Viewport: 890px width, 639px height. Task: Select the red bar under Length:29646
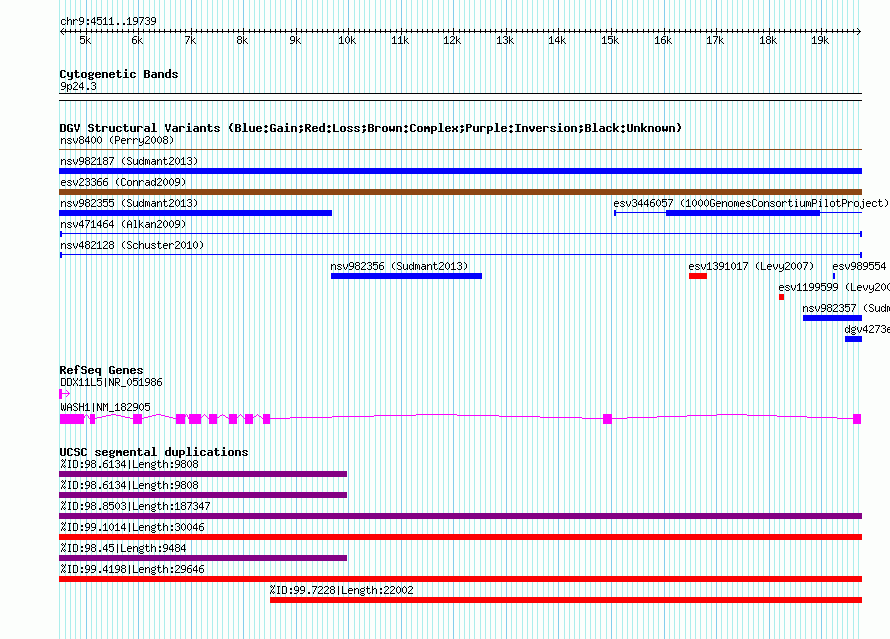tap(460, 579)
